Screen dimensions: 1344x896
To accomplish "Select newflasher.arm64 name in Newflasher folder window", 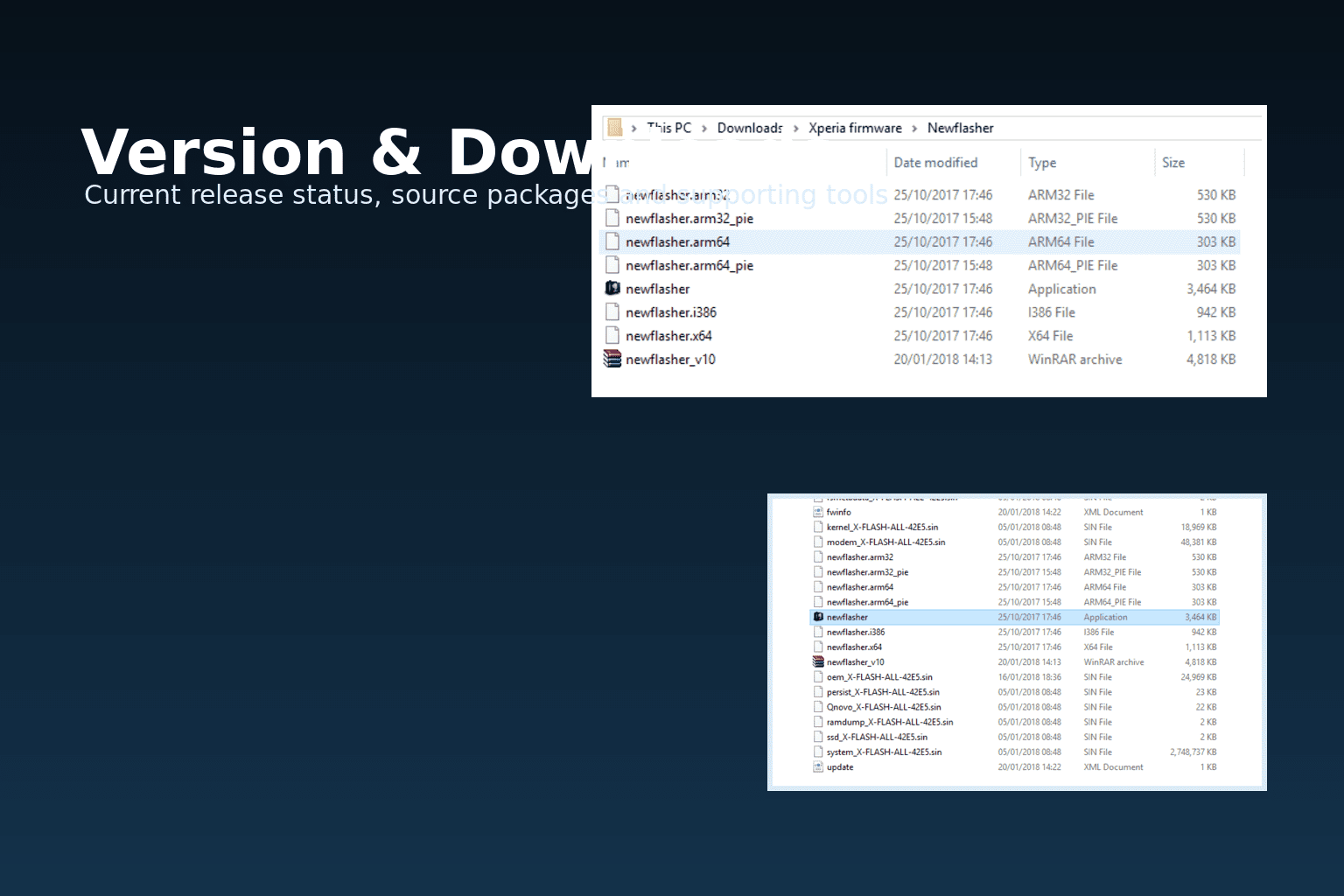I will [677, 241].
